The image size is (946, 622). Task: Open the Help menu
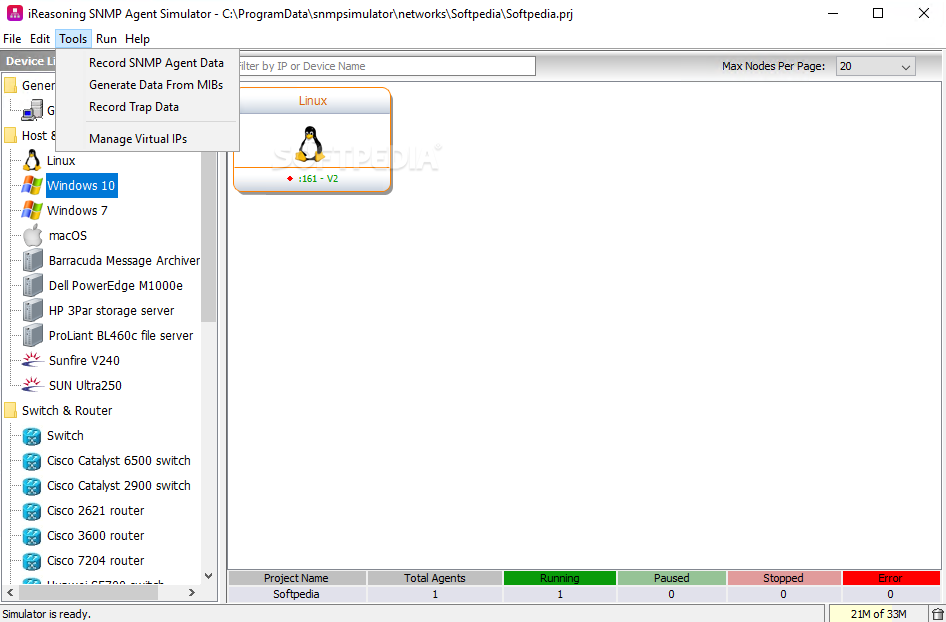click(x=138, y=39)
